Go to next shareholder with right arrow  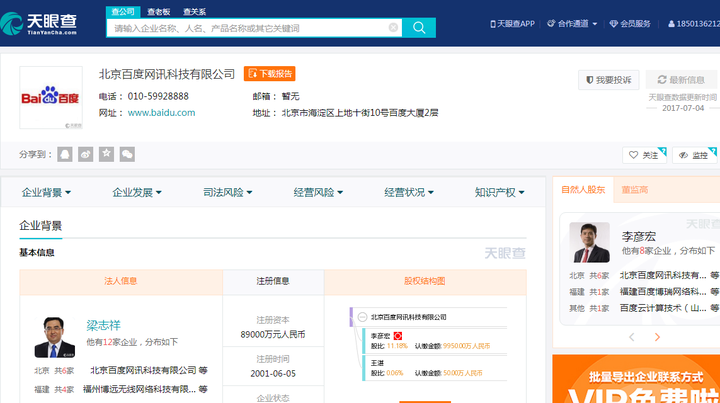(657, 337)
